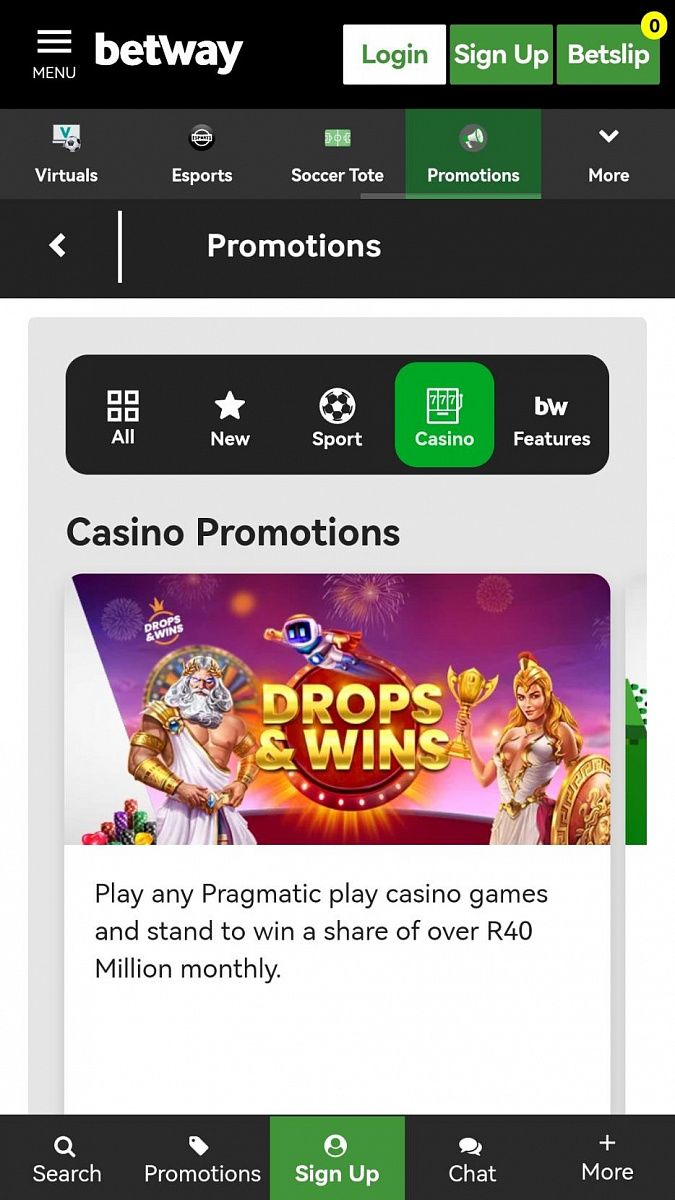
Task: Open the hamburger MENU icon
Action: [54, 54]
